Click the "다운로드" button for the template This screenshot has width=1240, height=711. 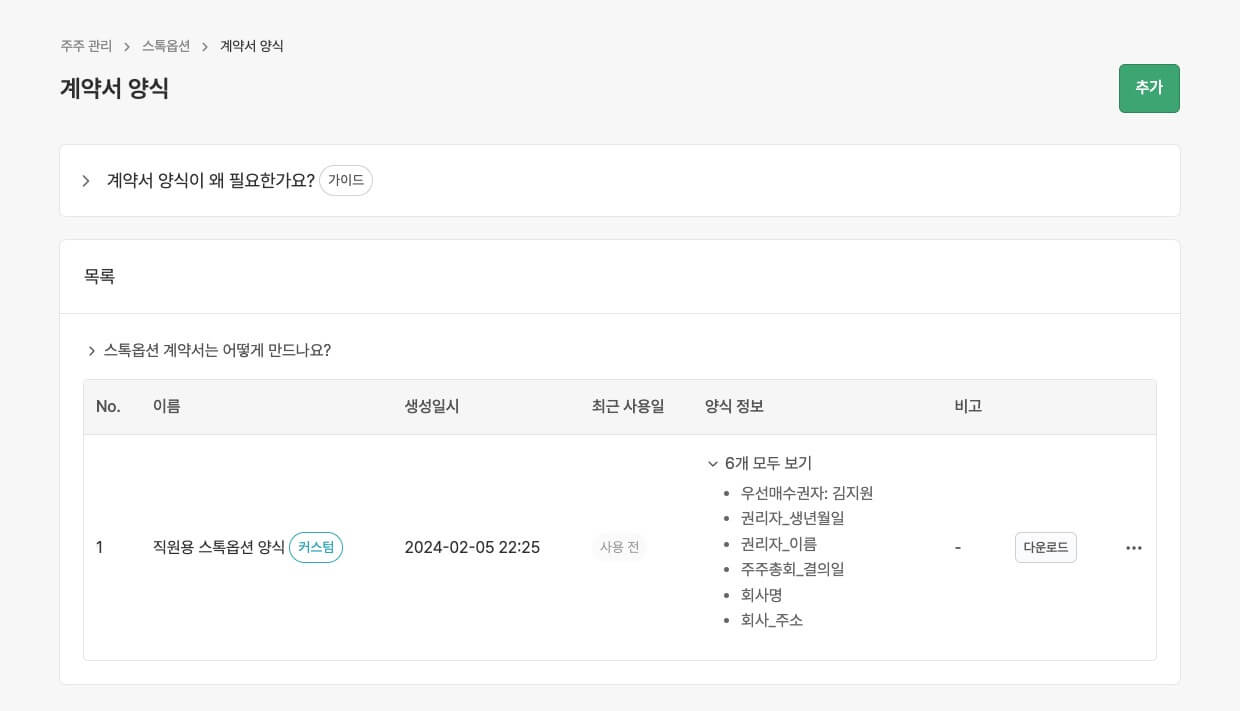[1046, 547]
